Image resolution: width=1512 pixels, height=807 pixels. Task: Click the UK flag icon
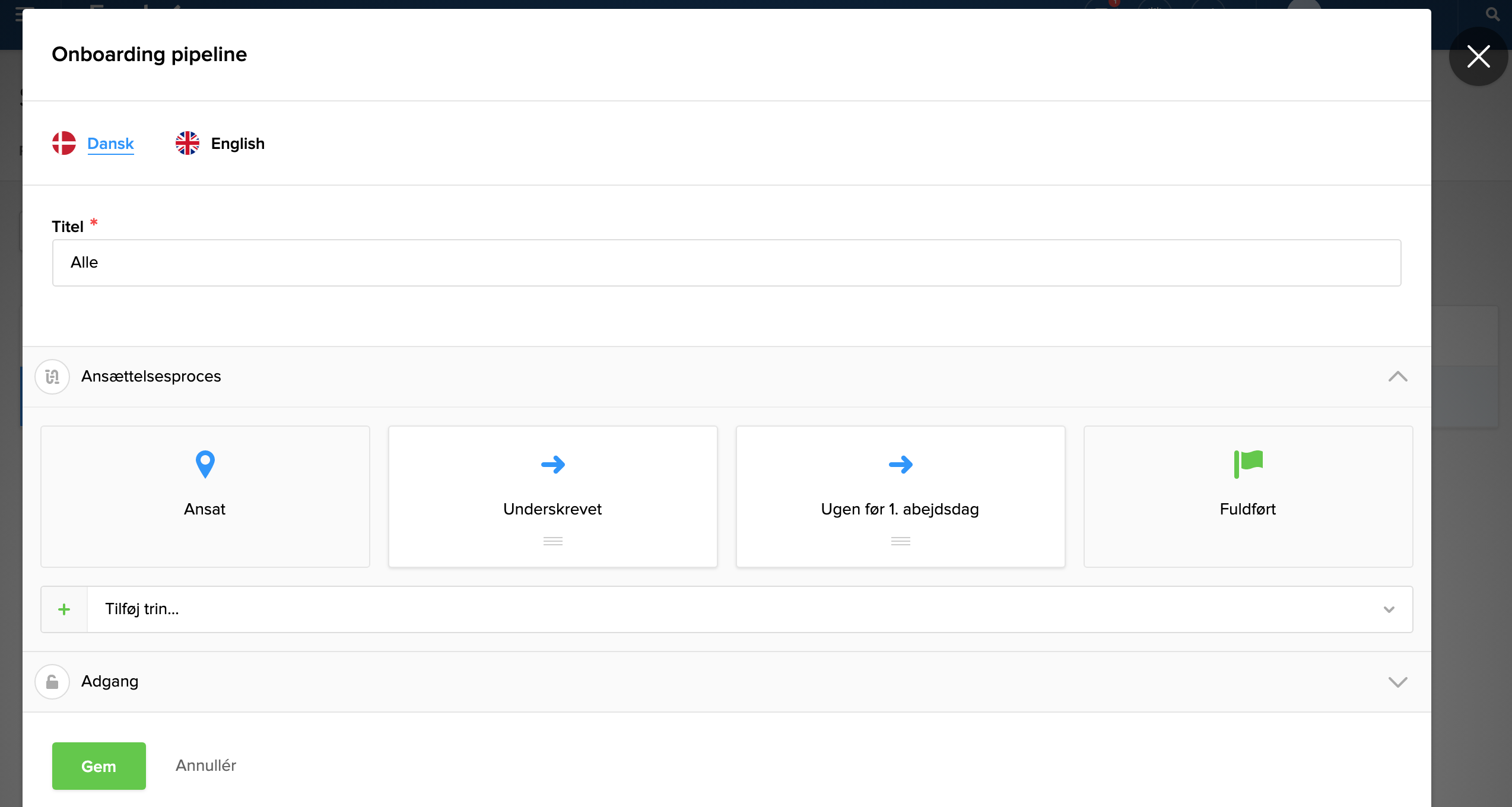coord(188,143)
